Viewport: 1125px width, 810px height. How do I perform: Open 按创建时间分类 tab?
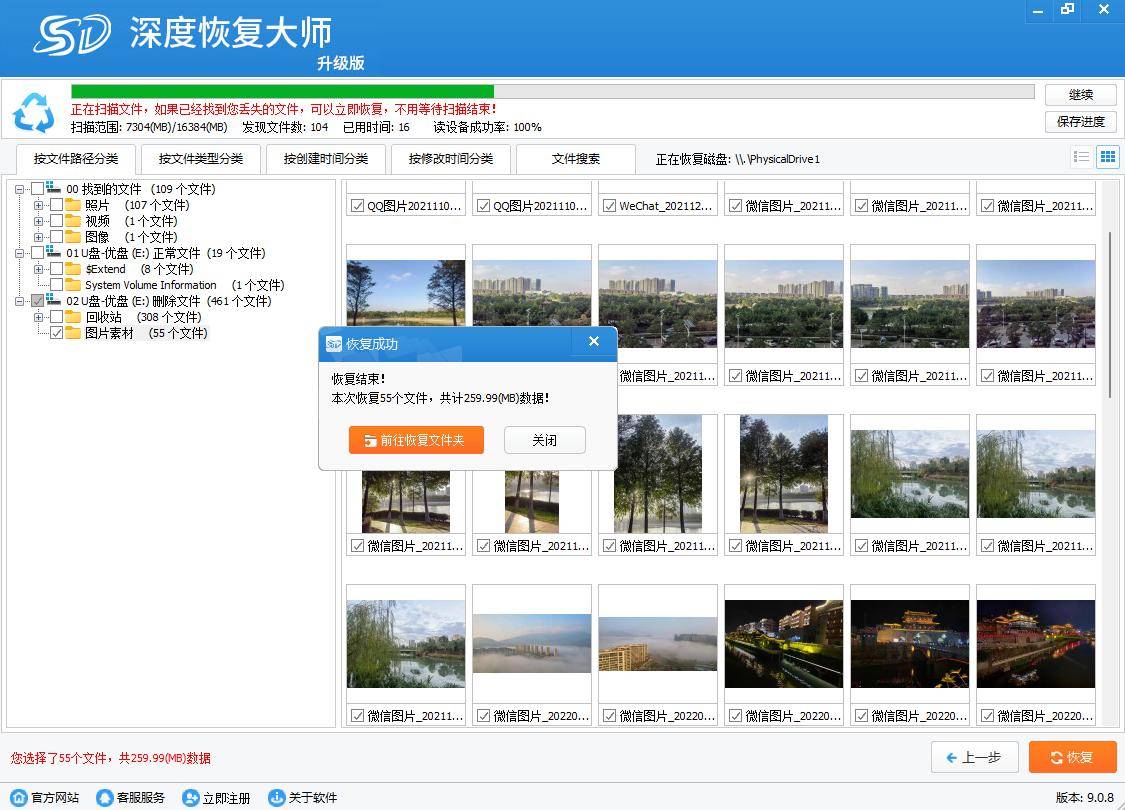point(326,159)
